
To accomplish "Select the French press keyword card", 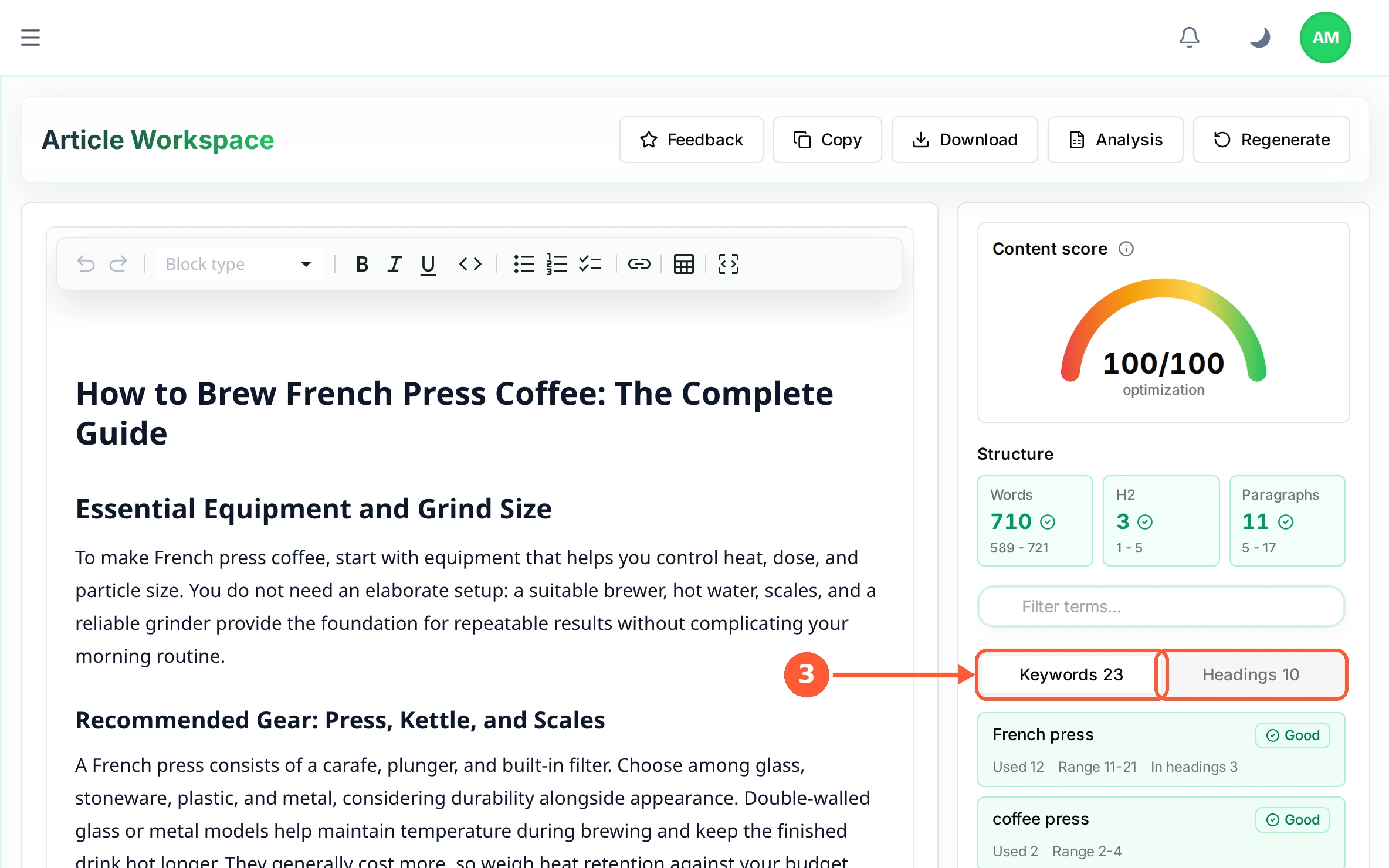I will pos(1161,750).
